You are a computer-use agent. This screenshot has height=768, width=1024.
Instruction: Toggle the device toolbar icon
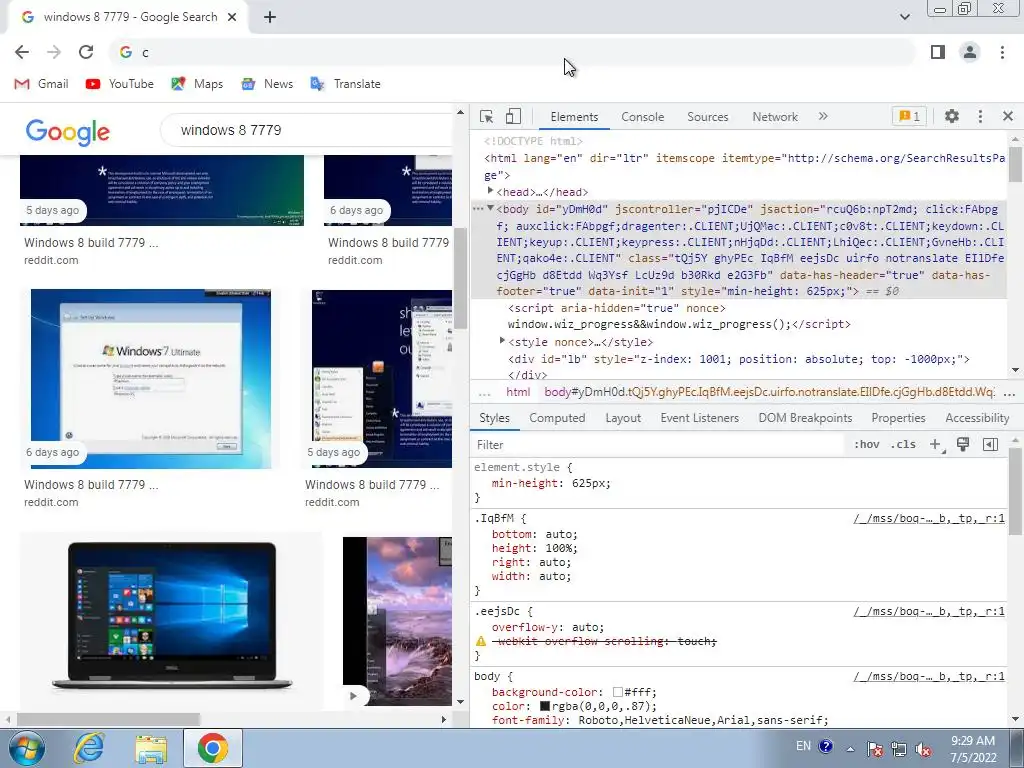coord(513,116)
